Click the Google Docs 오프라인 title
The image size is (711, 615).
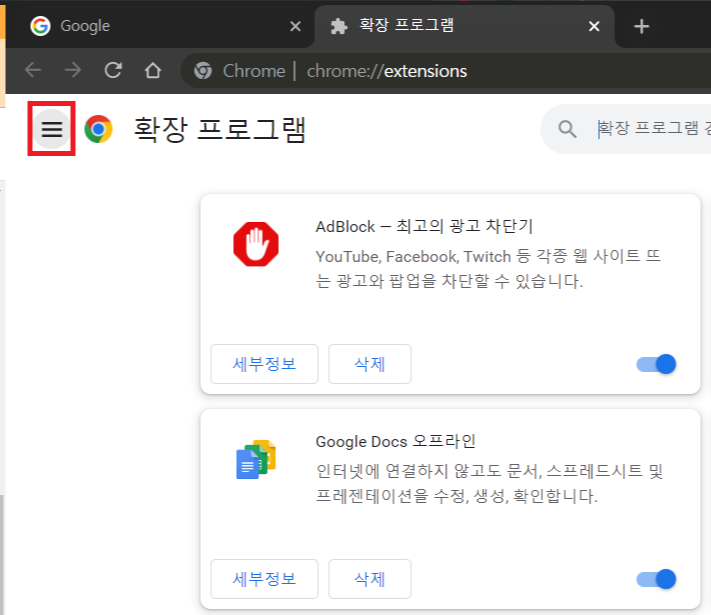point(395,441)
